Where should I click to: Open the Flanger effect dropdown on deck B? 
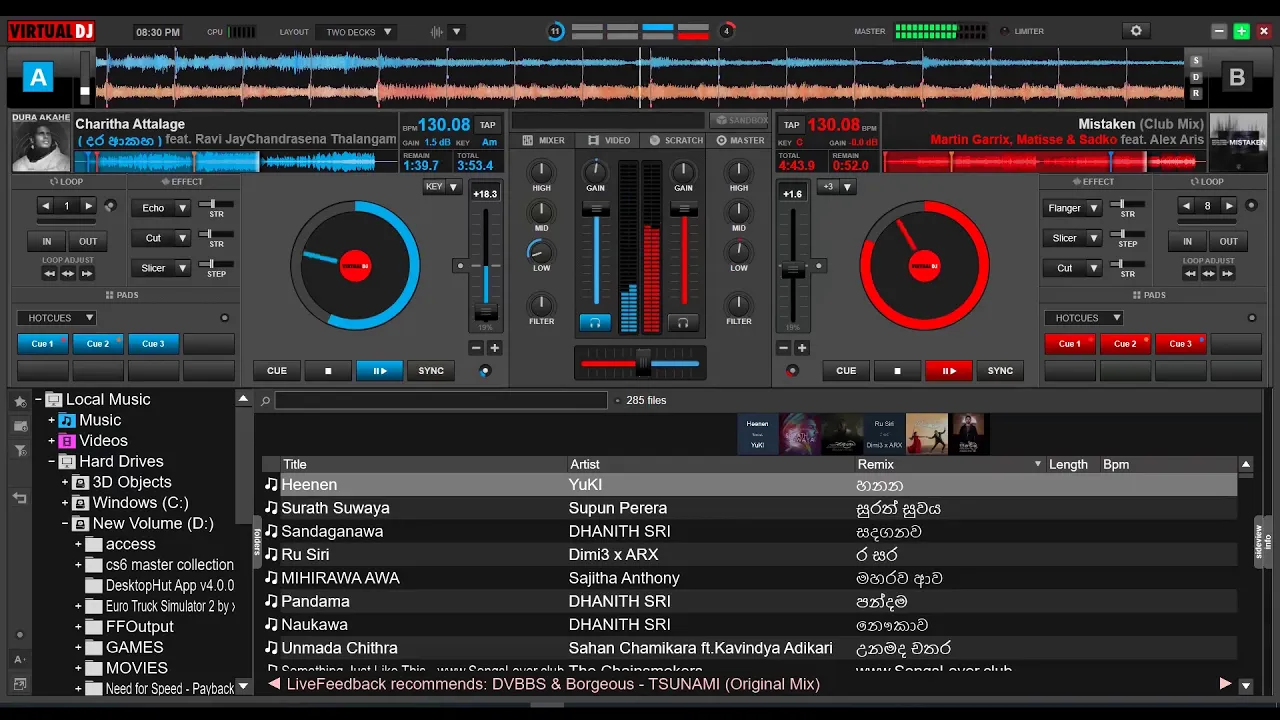click(1094, 208)
